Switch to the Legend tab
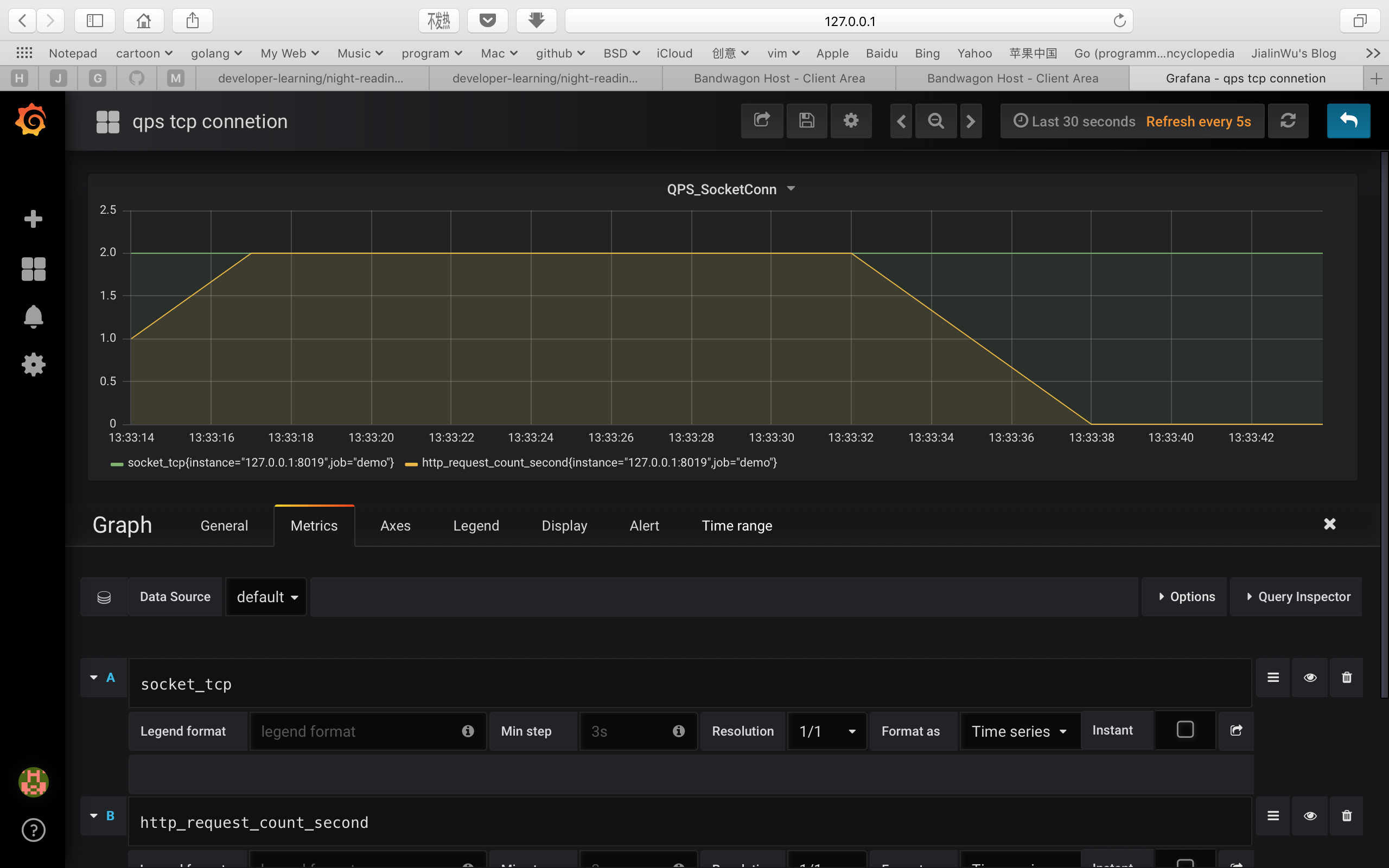Image resolution: width=1389 pixels, height=868 pixels. (x=476, y=525)
